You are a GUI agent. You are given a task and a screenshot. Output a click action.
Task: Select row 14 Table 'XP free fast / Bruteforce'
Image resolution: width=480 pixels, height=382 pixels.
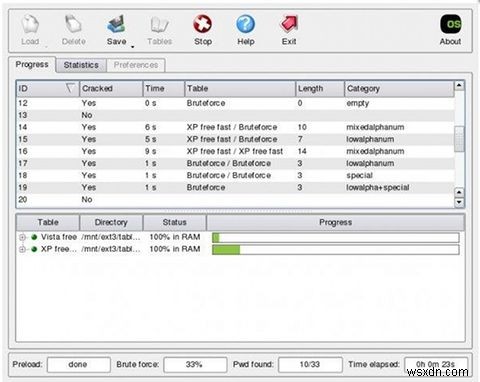[x=232, y=127]
